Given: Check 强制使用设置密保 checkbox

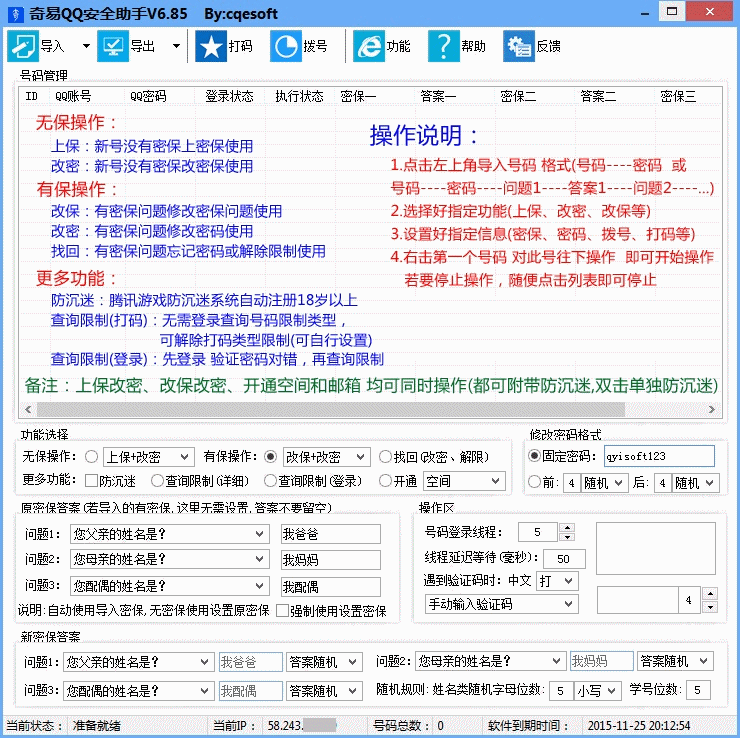Looking at the screenshot, I should coord(282,610).
